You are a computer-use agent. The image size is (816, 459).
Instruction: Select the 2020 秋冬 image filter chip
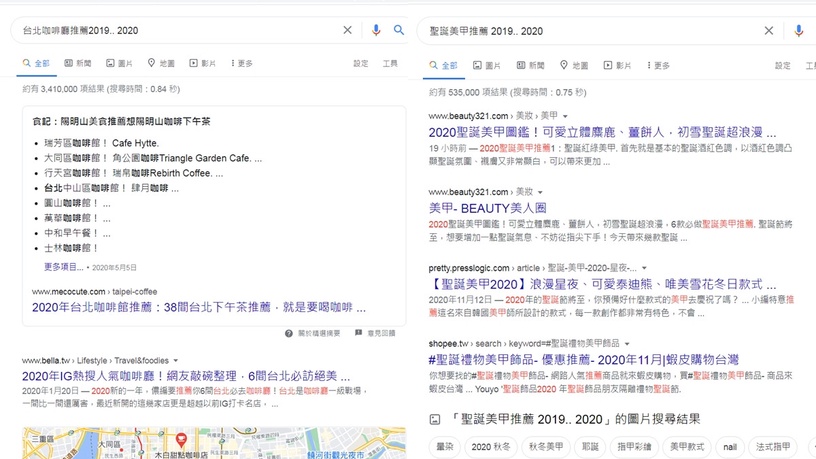pyautogui.click(x=491, y=447)
